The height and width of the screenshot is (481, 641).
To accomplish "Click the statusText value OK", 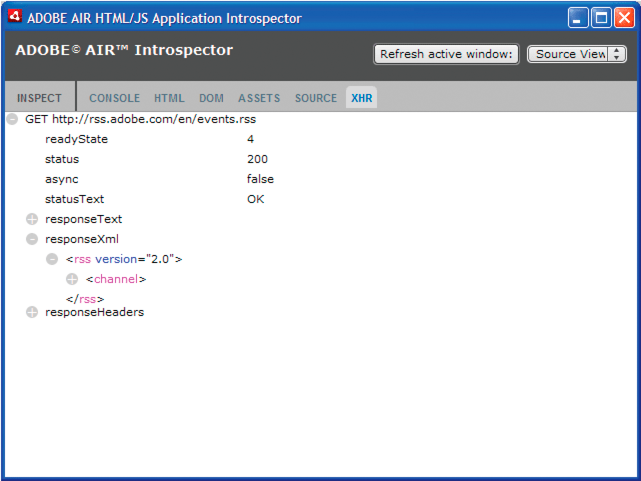I will coord(256,199).
